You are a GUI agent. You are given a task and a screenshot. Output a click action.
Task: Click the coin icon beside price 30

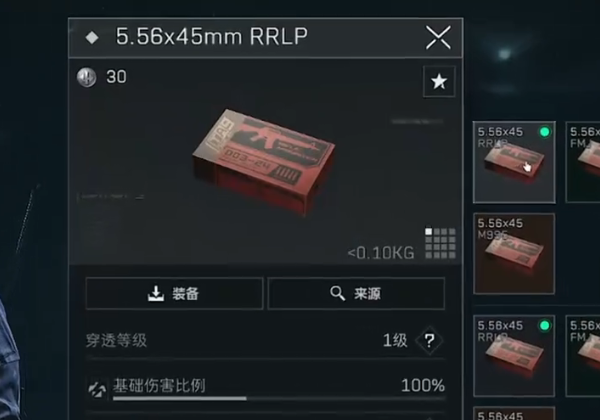click(86, 77)
